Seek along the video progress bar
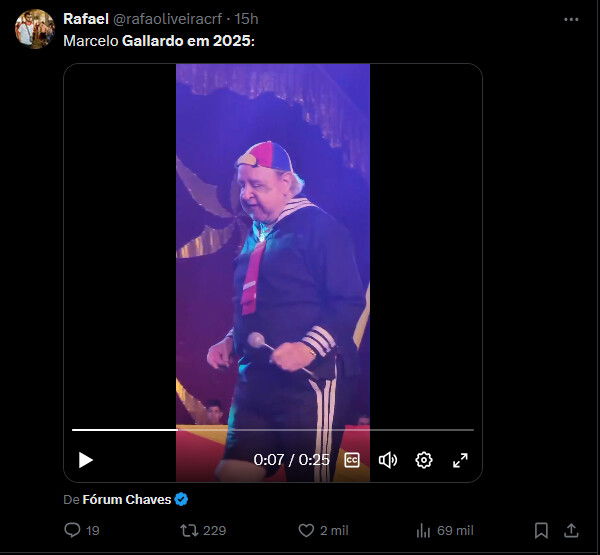Viewport: 600px width, 555px height. click(272, 430)
